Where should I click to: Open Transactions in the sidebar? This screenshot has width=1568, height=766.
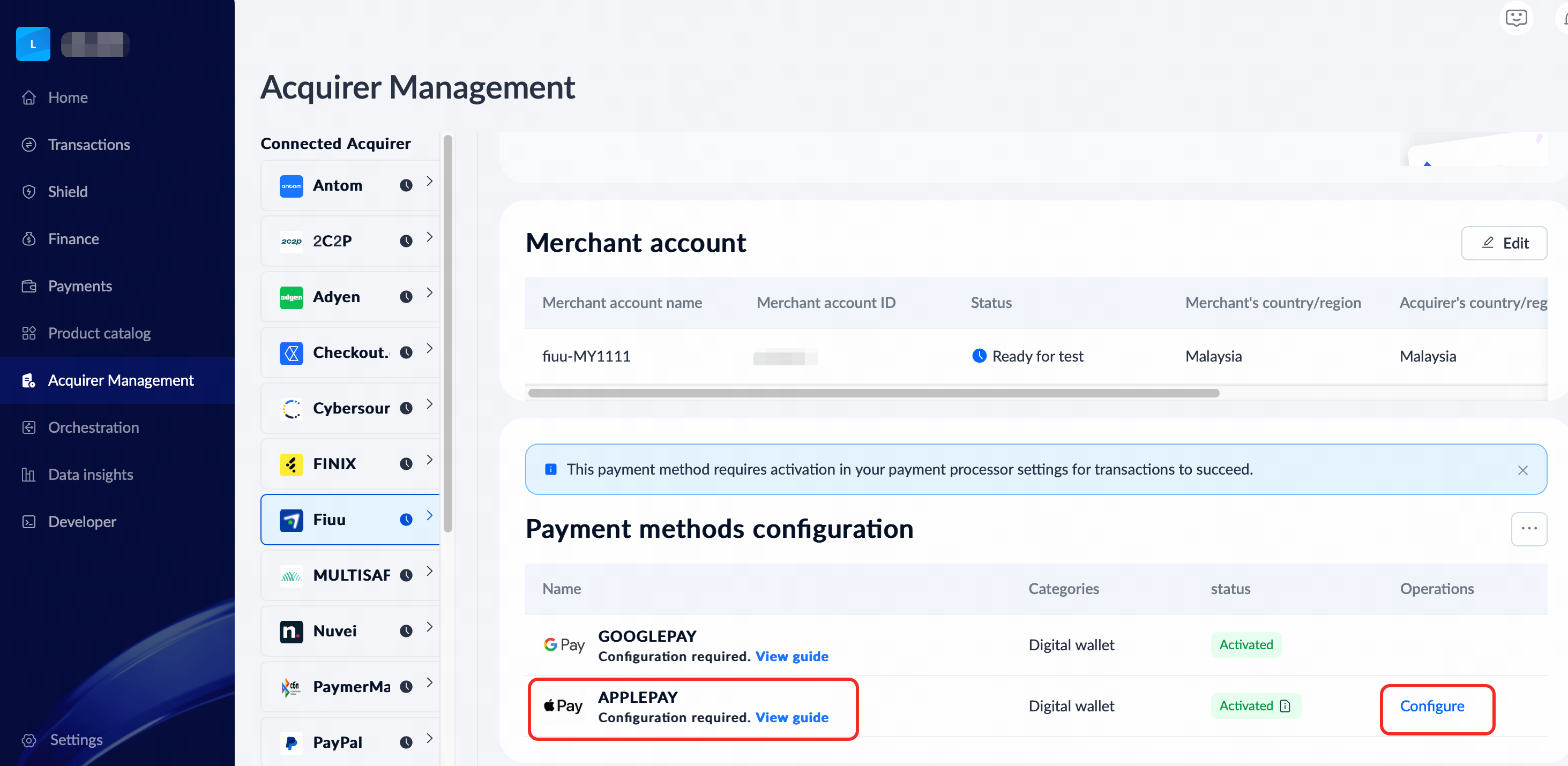point(89,145)
